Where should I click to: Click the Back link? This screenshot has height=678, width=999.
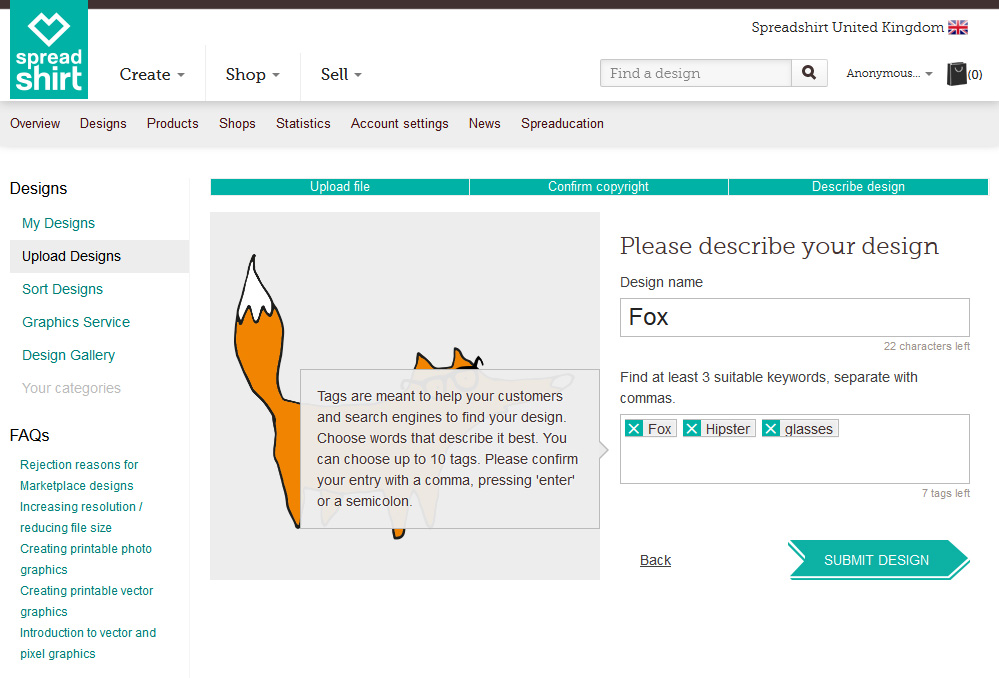(655, 560)
